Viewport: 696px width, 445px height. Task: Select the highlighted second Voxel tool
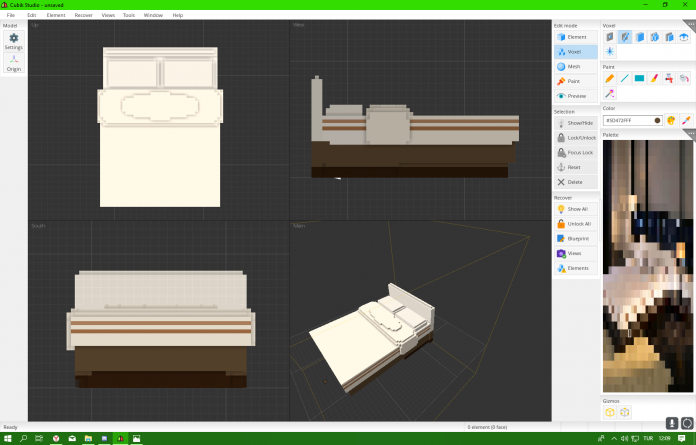tap(625, 37)
